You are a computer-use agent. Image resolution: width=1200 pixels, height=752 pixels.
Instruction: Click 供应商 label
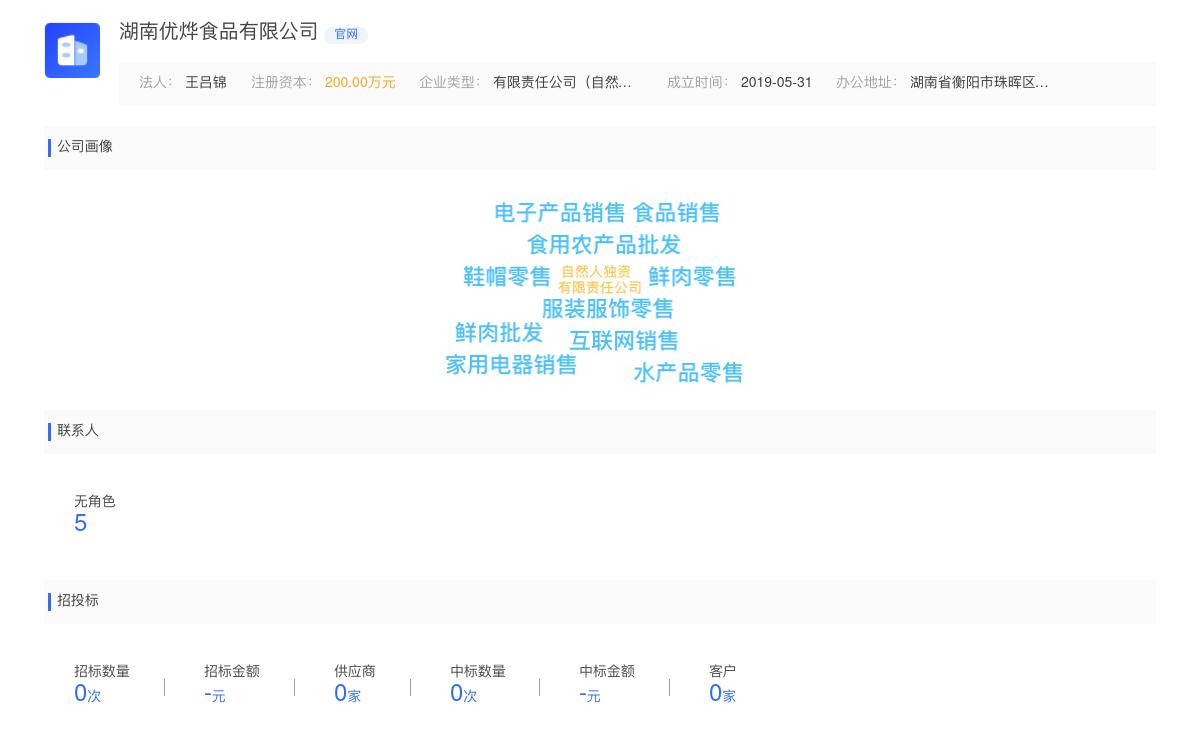coord(355,672)
